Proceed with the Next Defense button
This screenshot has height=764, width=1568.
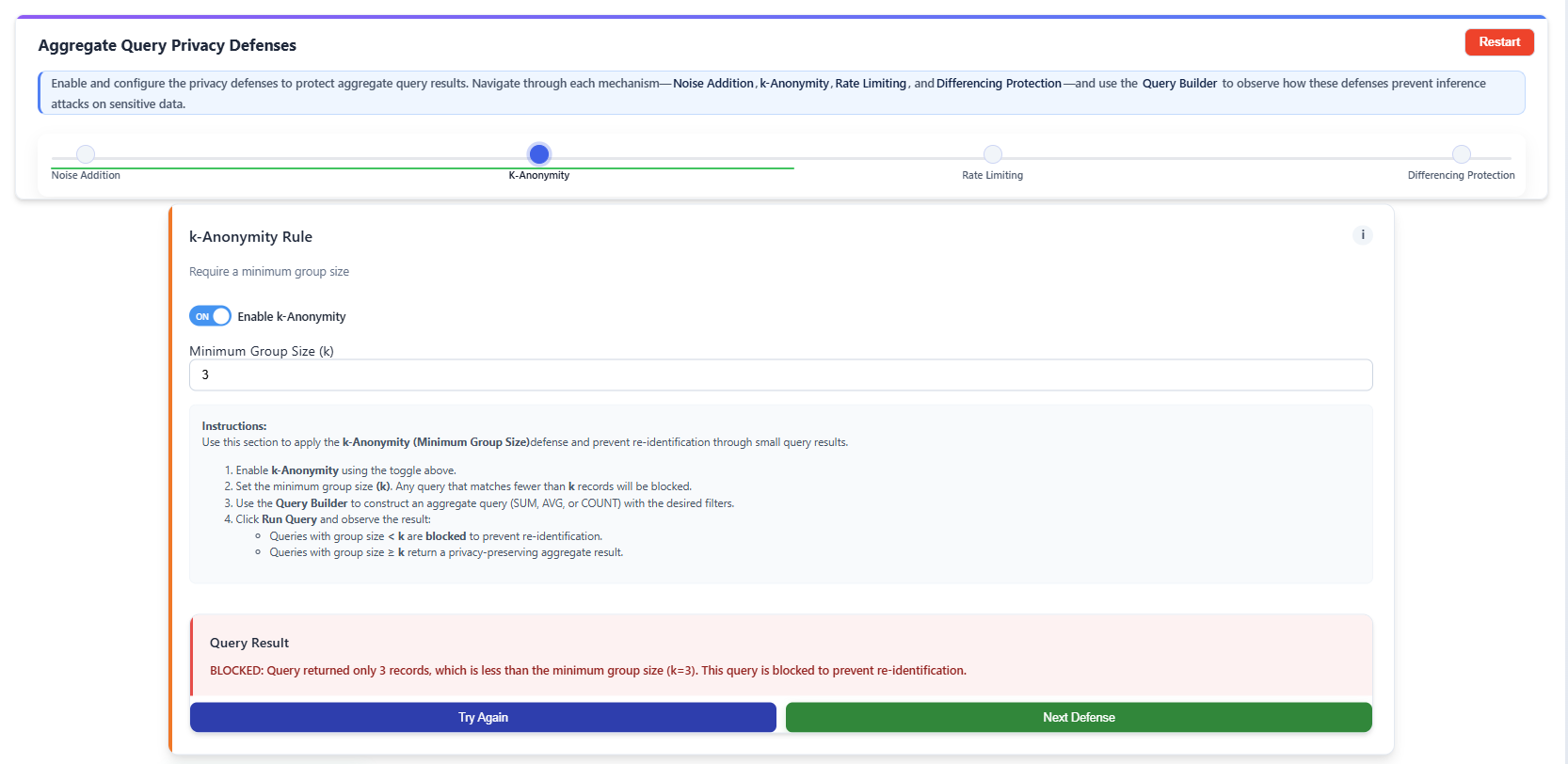pos(1079,717)
